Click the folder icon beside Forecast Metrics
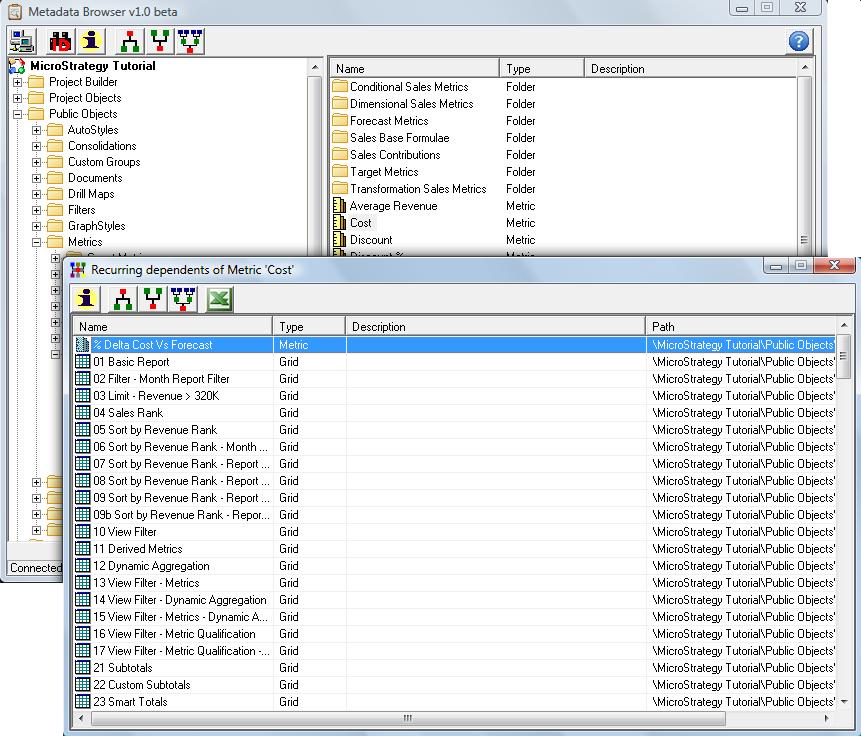The width and height of the screenshot is (861, 736). tap(340, 120)
